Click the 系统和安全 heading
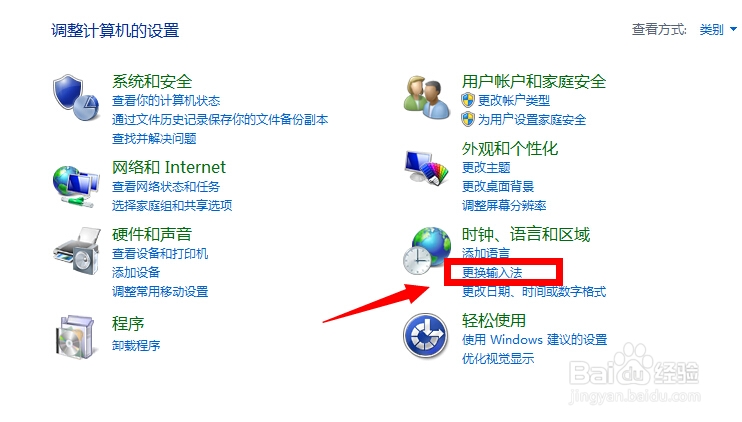Viewport: 742px width, 422px height. pos(152,81)
